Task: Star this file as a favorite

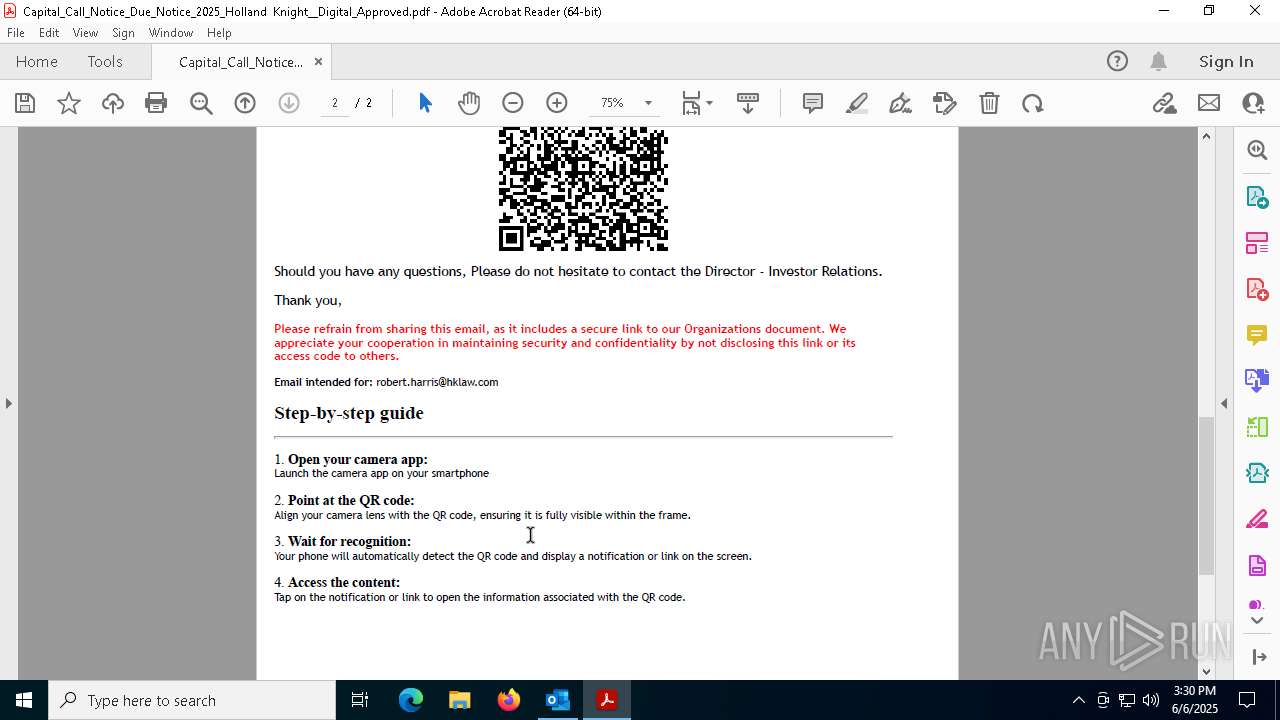Action: (x=69, y=103)
